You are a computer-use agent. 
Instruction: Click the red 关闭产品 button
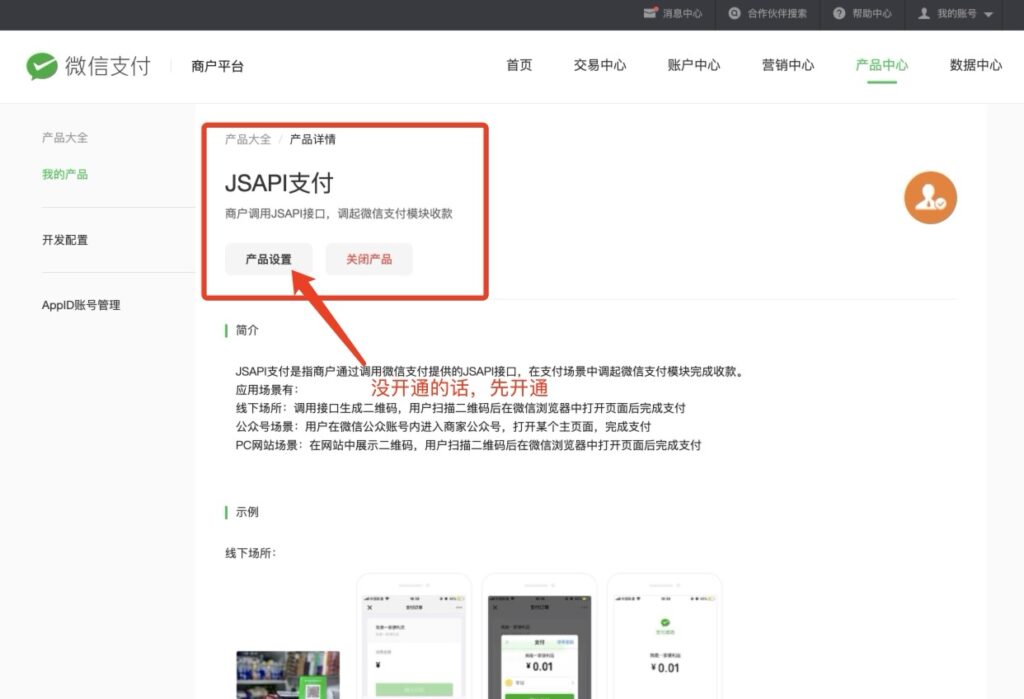tap(369, 259)
